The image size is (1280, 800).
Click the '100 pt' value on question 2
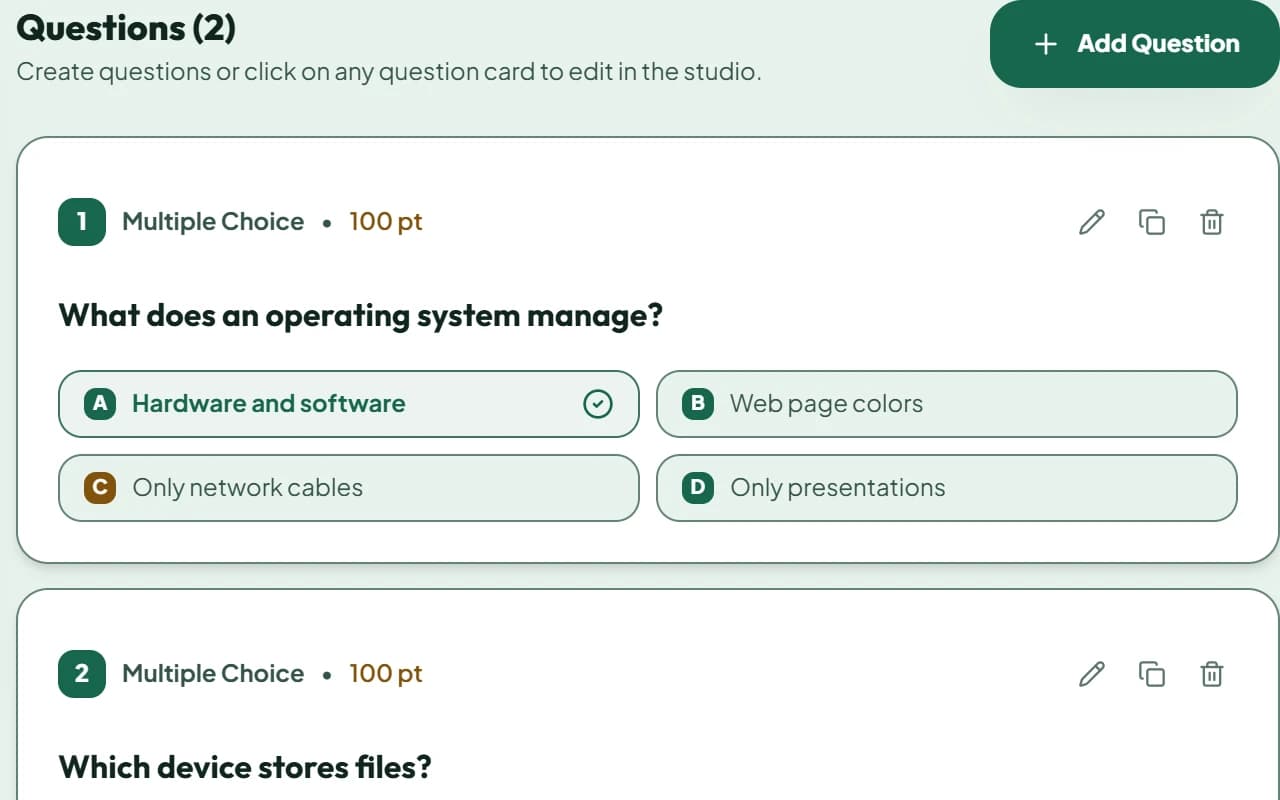point(386,674)
